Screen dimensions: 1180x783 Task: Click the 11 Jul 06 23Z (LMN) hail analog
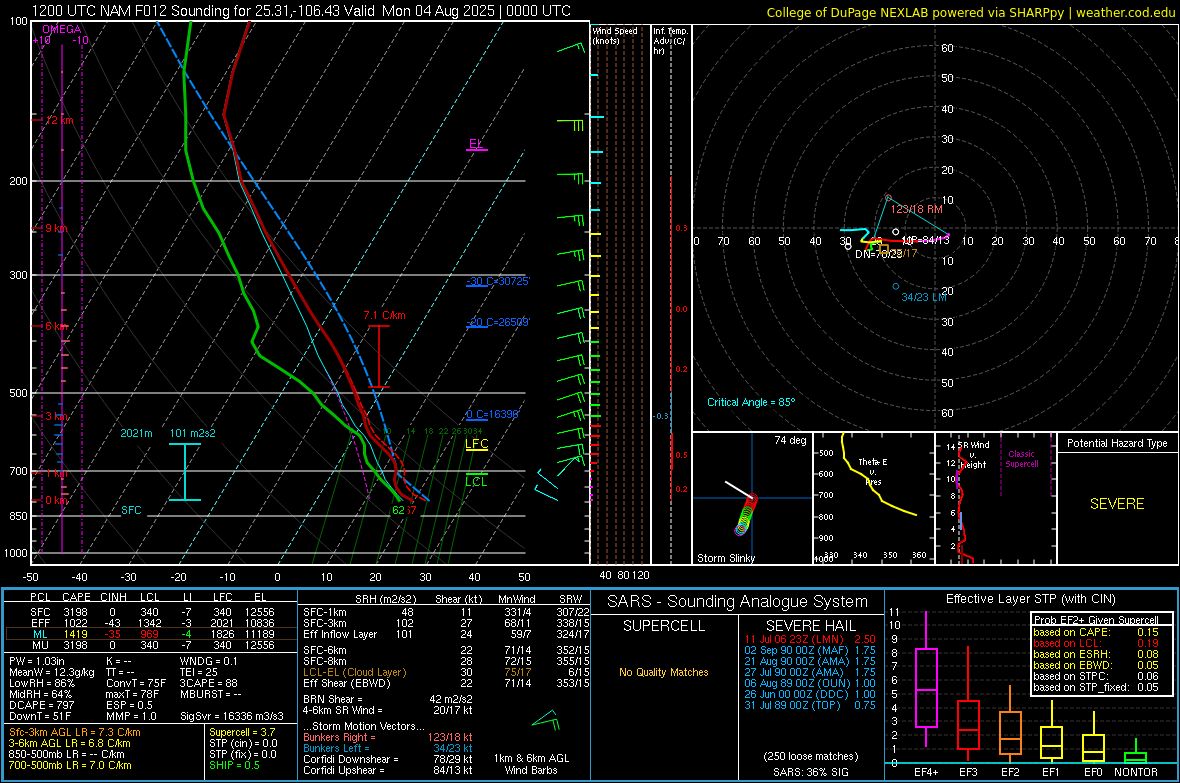point(810,639)
